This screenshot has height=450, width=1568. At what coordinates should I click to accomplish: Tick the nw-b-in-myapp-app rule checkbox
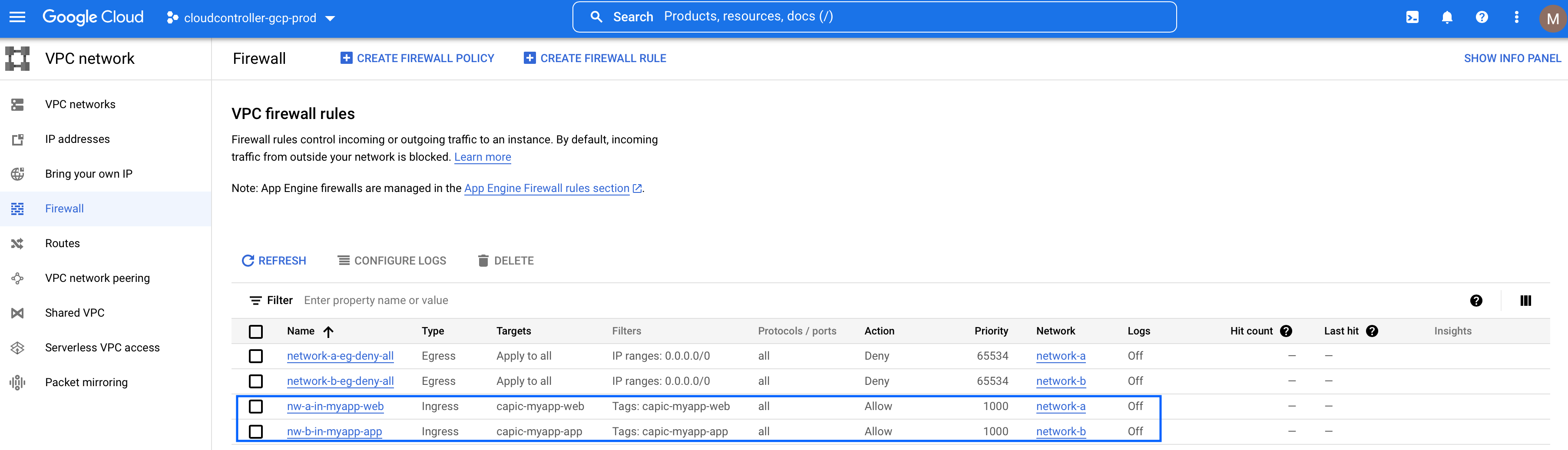256,432
